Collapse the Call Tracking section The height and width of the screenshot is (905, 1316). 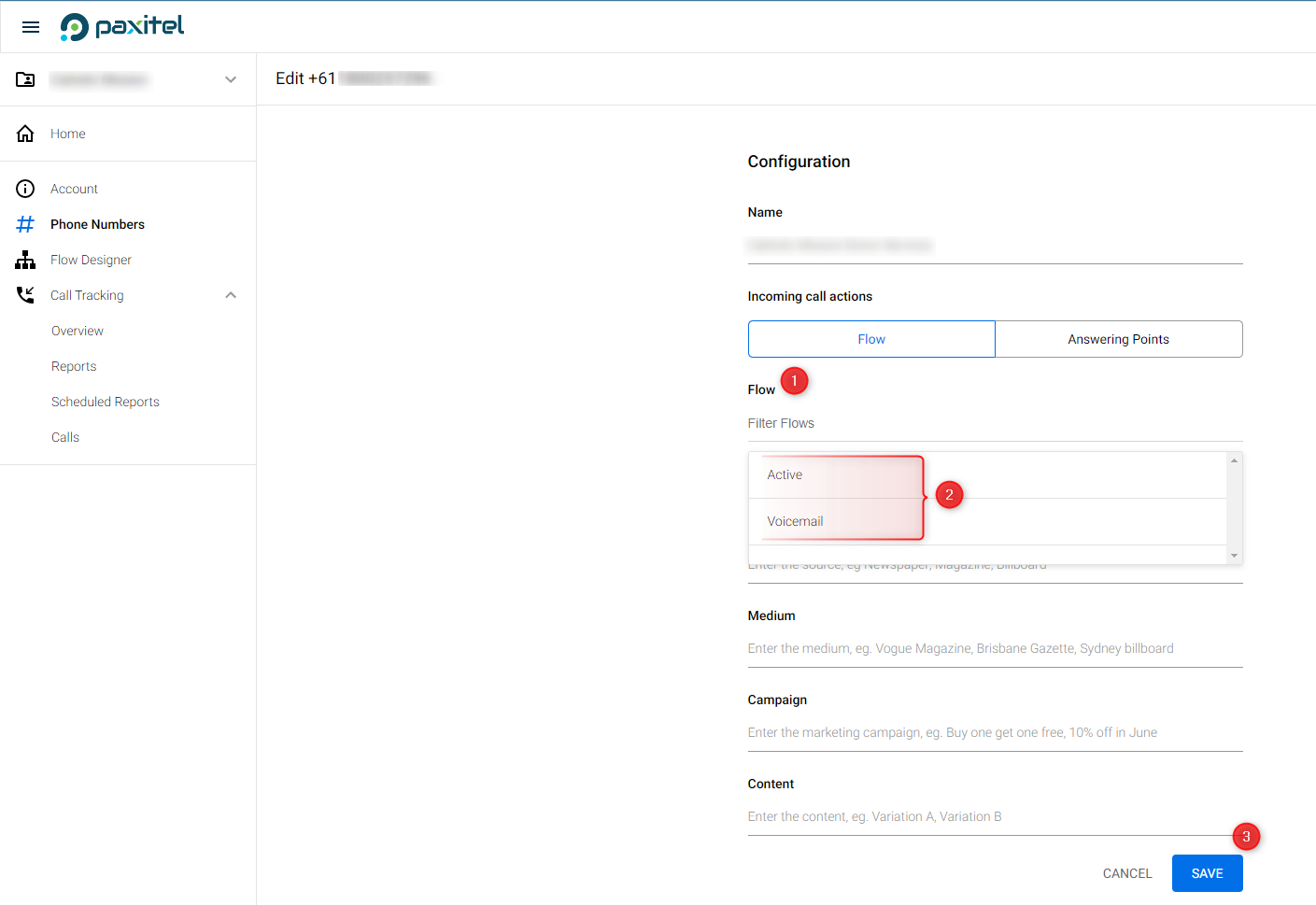click(x=231, y=295)
